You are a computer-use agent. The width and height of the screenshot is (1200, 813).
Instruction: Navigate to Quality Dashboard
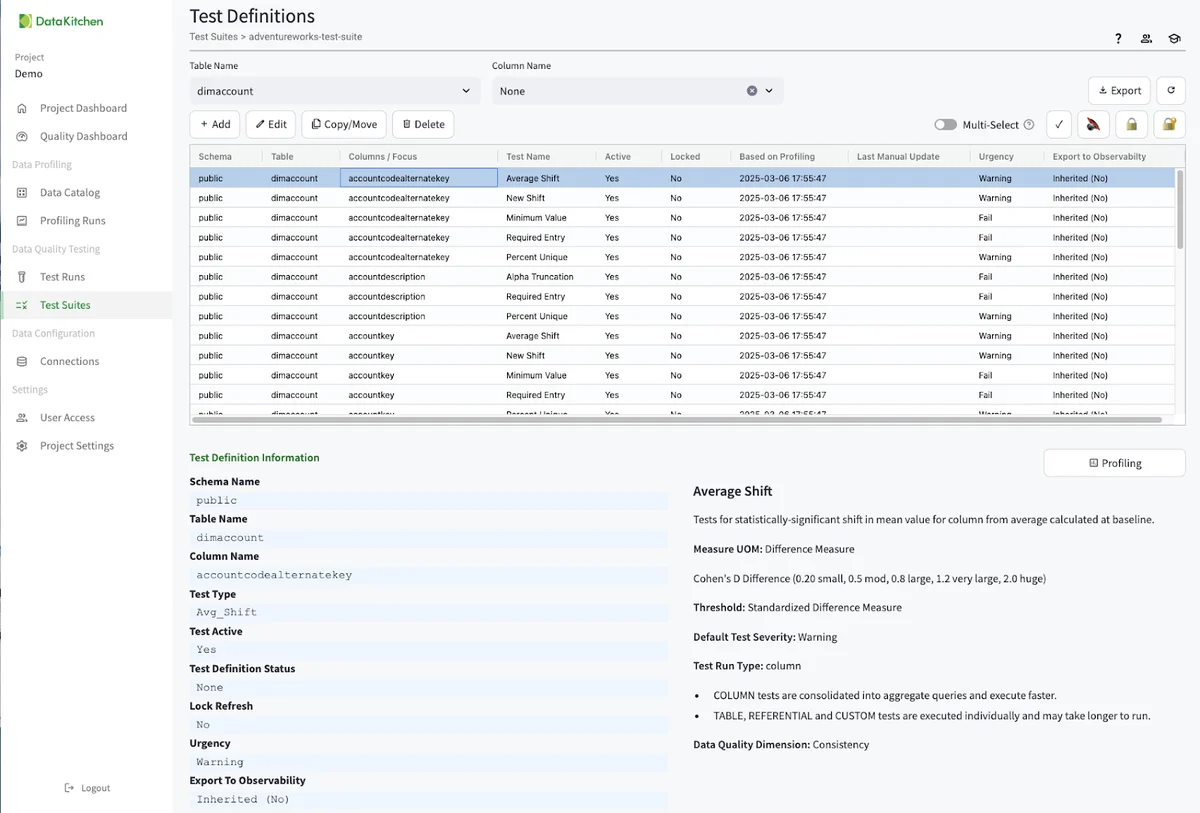pos(83,136)
